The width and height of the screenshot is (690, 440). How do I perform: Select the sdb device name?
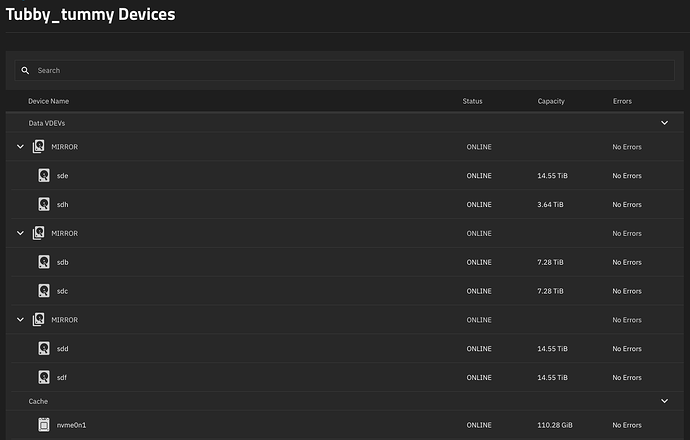coord(62,262)
